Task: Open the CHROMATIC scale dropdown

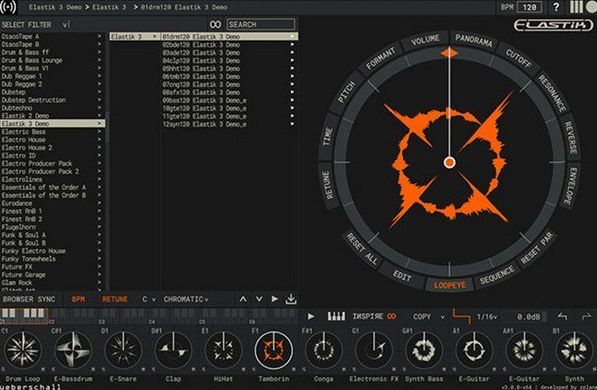Action: tap(186, 299)
